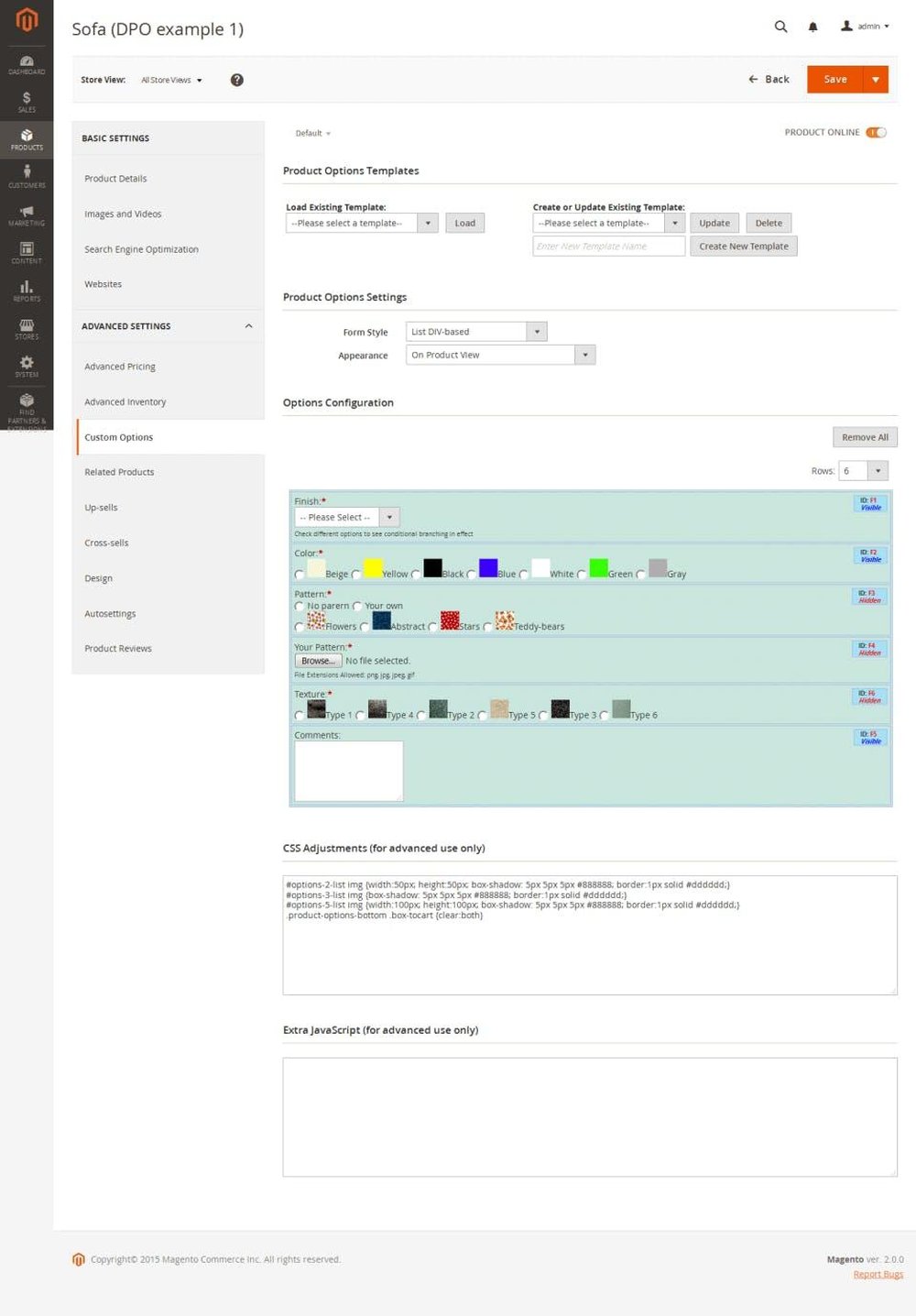Select the Your own pattern radio button
The width and height of the screenshot is (916, 1316).
pyautogui.click(x=357, y=606)
